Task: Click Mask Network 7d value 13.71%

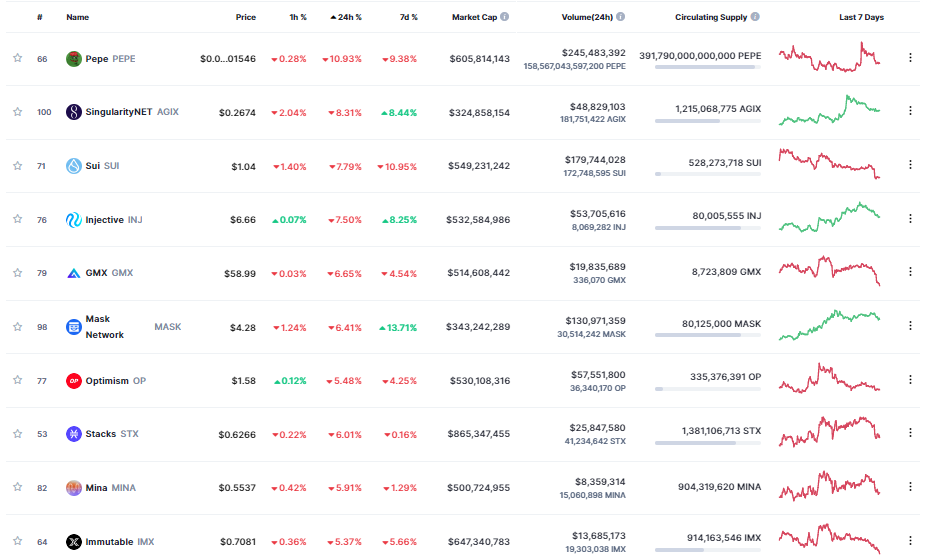Action: 398,327
